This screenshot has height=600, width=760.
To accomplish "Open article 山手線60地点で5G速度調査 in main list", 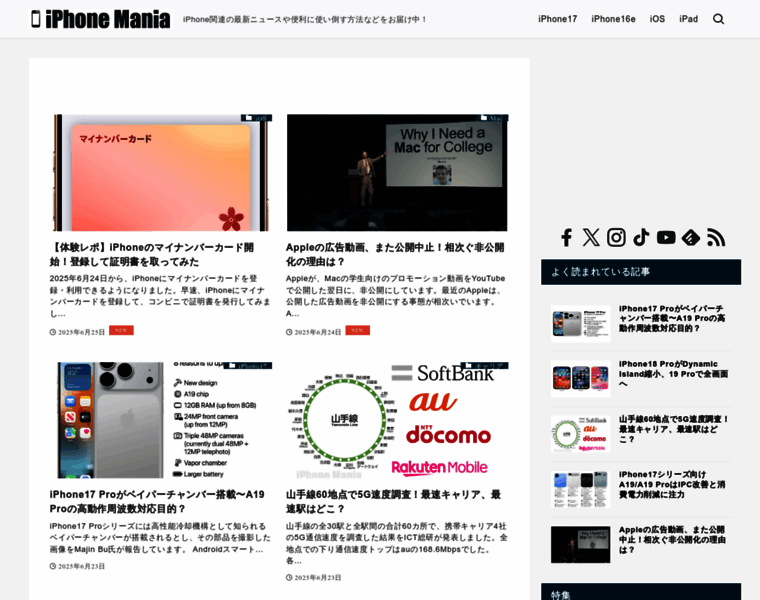I will point(393,502).
